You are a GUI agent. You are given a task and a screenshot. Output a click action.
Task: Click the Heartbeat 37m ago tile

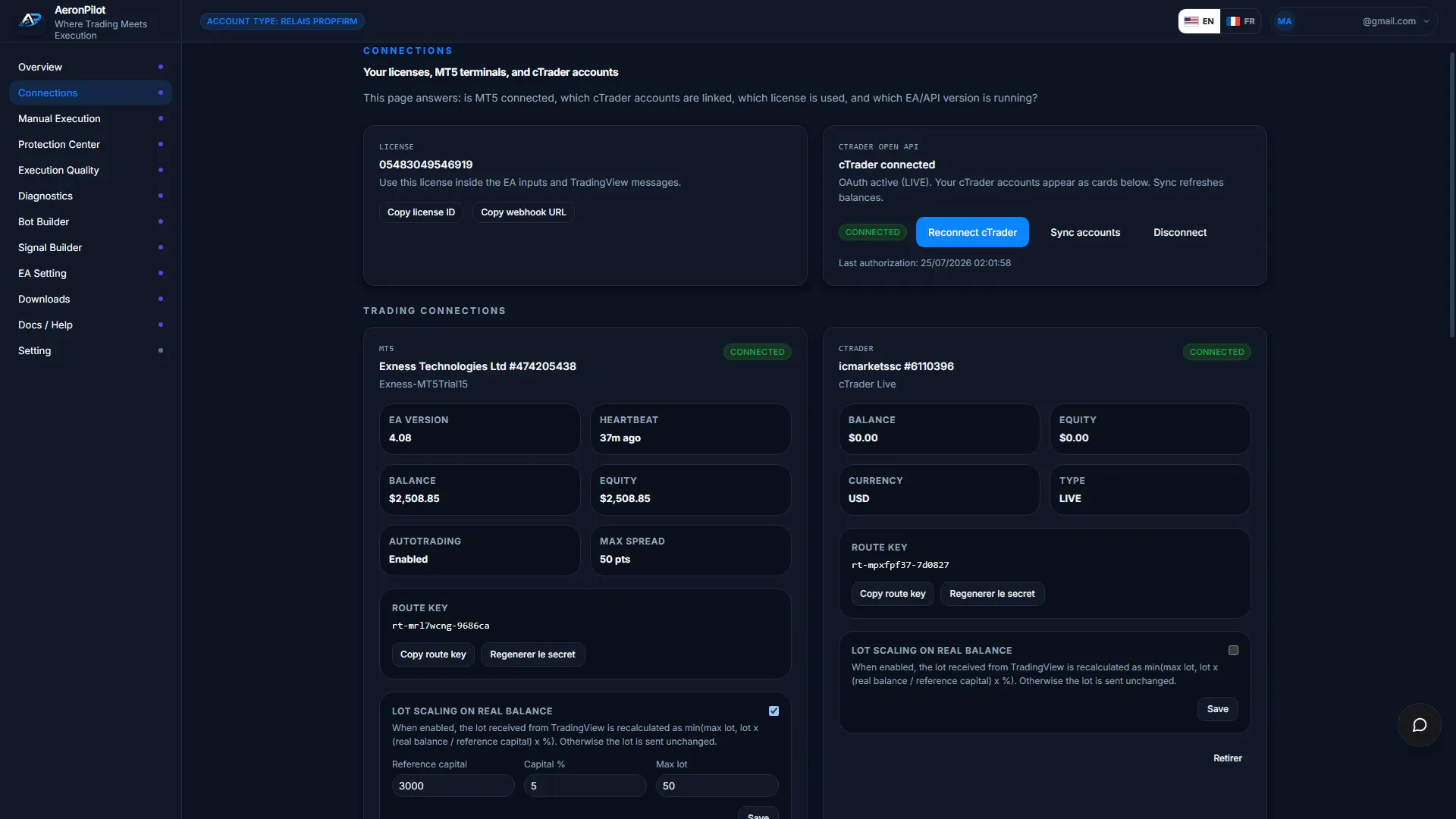(x=691, y=429)
